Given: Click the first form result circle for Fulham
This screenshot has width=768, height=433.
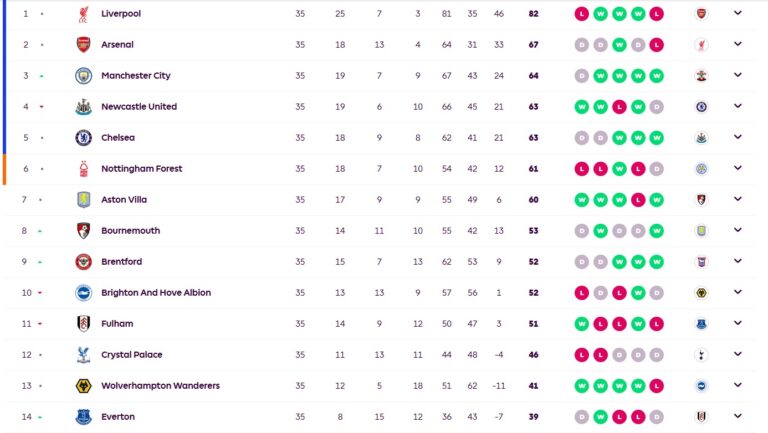Looking at the screenshot, I should coord(581,324).
